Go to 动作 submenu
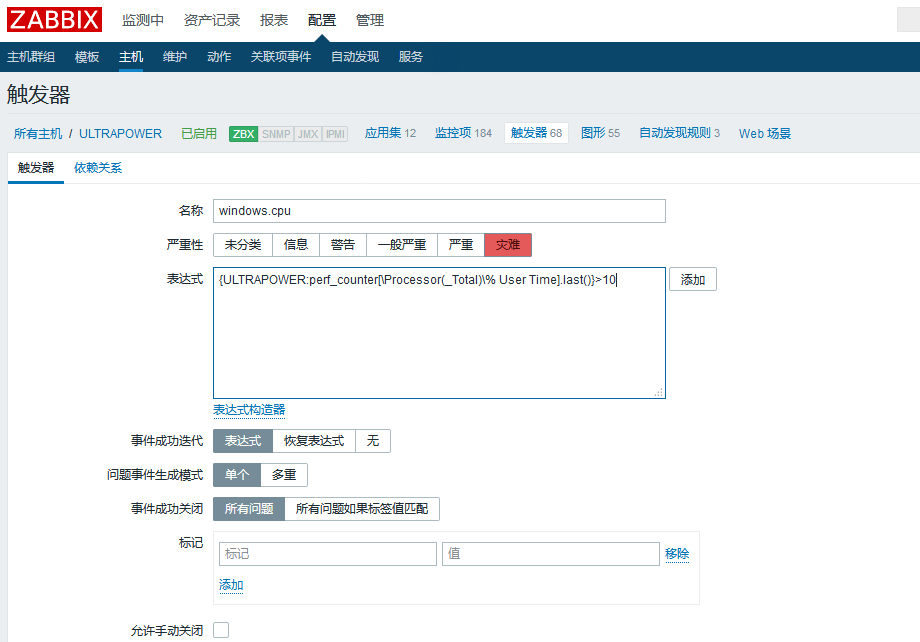The width and height of the screenshot is (920, 642). [219, 57]
